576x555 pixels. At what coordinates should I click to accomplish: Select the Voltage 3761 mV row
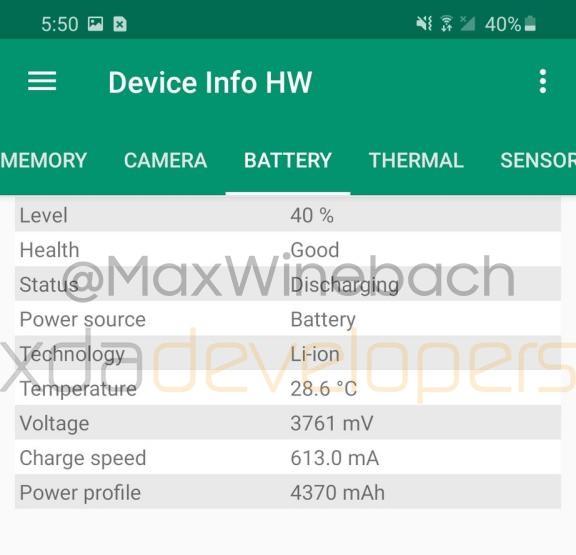288,423
